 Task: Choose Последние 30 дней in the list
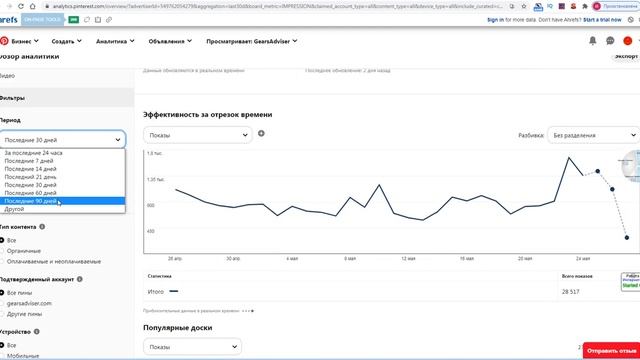coord(62,185)
